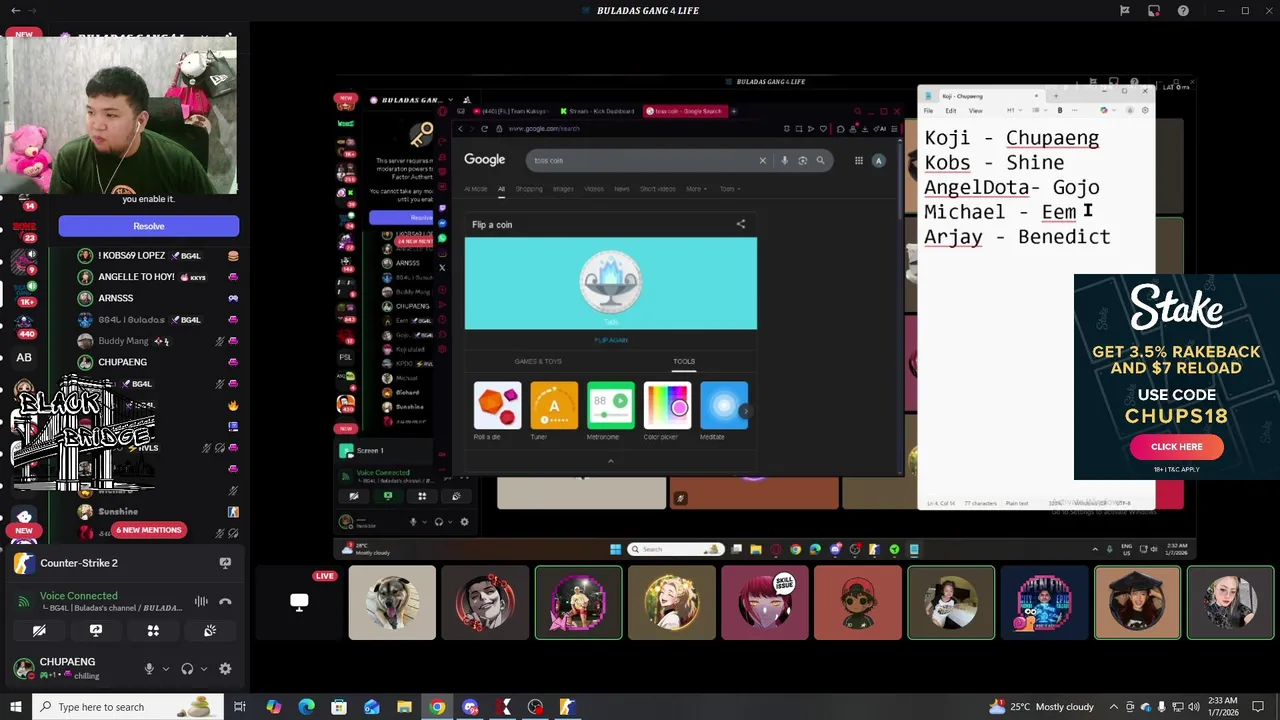Disconnect from the voice channel
Image resolution: width=1280 pixels, height=720 pixels.
[225, 601]
